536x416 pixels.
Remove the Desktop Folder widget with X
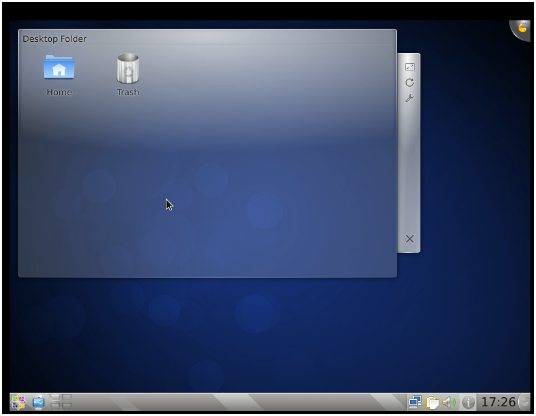click(410, 239)
